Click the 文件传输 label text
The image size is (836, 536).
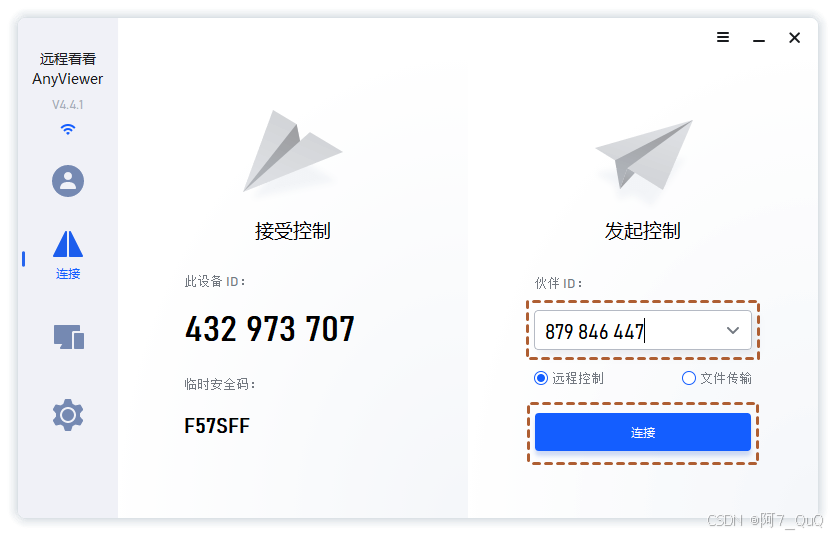pyautogui.click(x=726, y=378)
